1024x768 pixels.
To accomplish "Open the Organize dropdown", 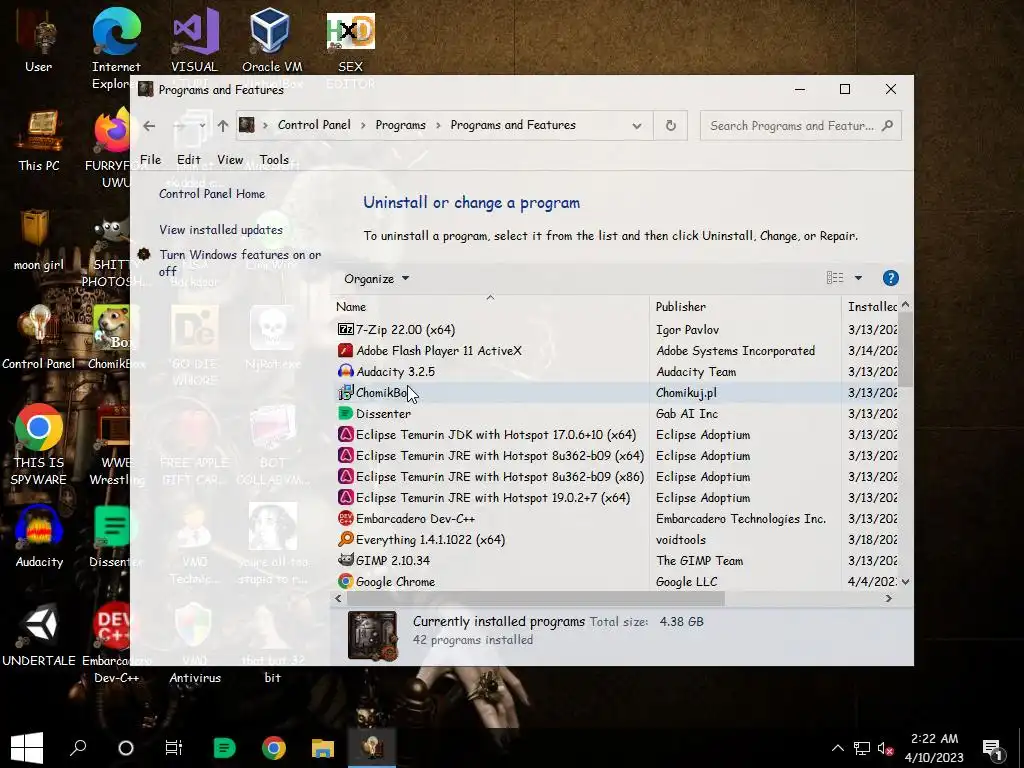I will 376,279.
